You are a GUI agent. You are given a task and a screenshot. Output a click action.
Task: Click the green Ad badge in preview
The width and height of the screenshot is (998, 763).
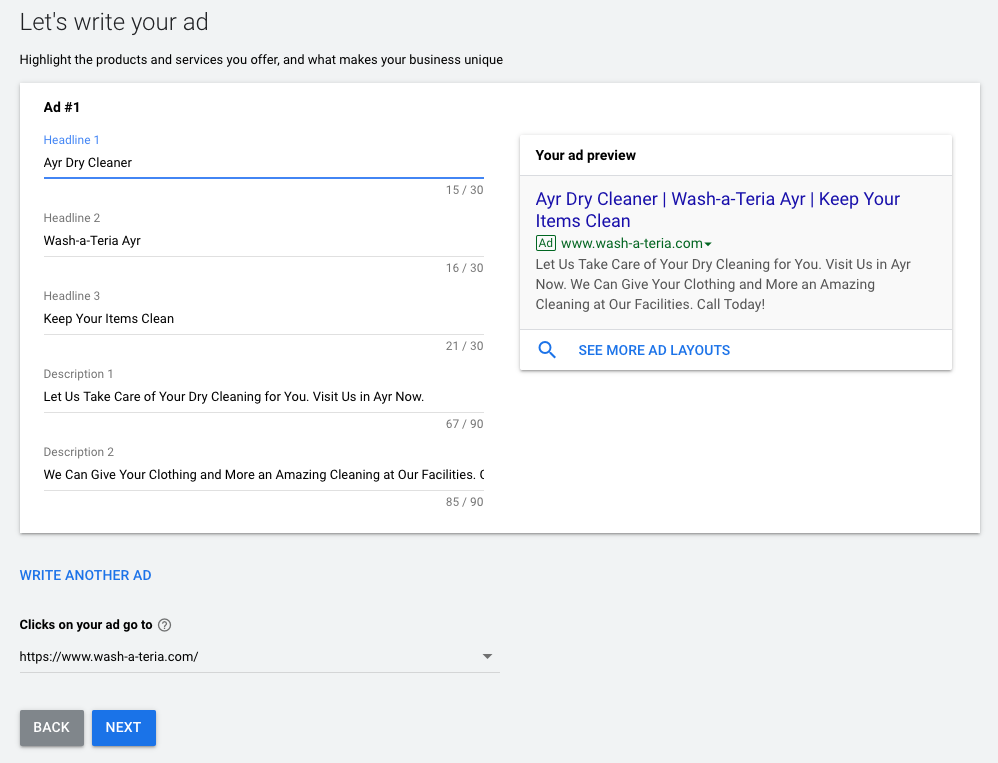546,243
